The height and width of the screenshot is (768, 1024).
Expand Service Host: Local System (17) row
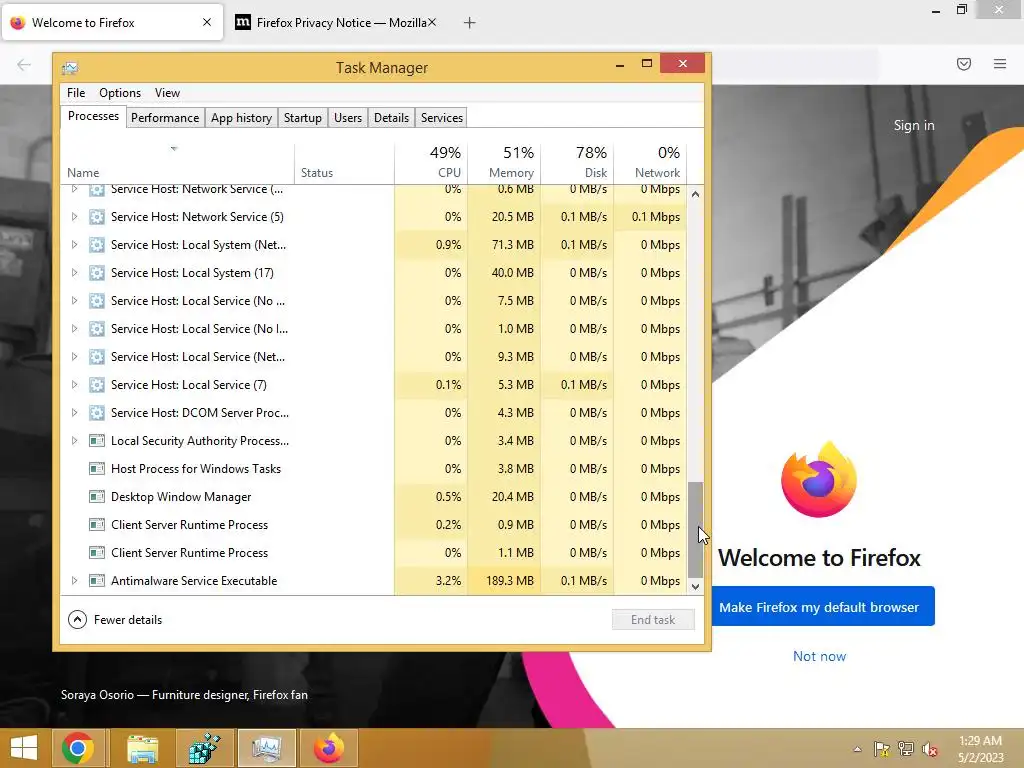point(74,273)
